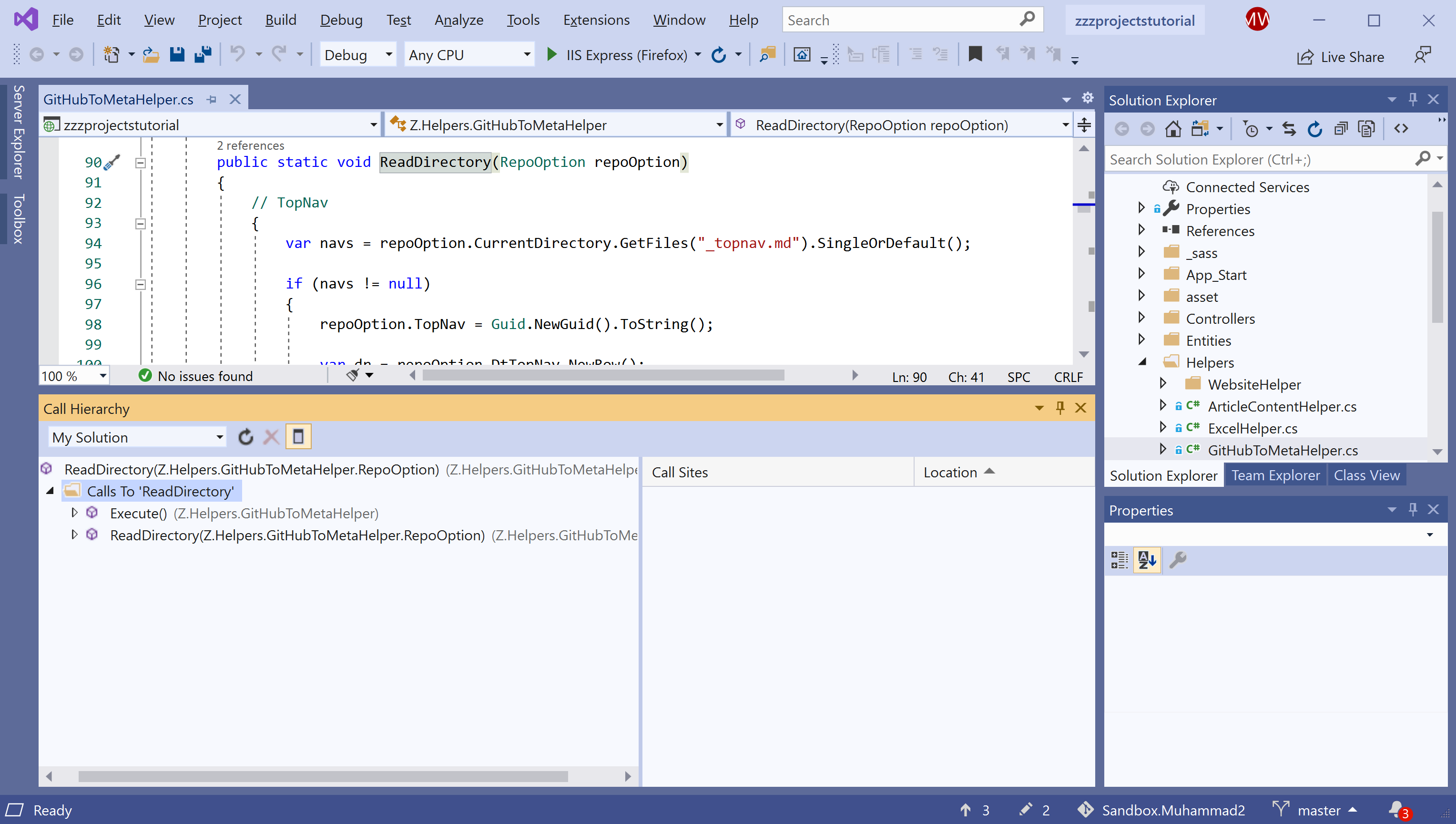This screenshot has width=1456, height=824.
Task: Click the Home icon in Solution Explorer
Action: tap(1173, 129)
